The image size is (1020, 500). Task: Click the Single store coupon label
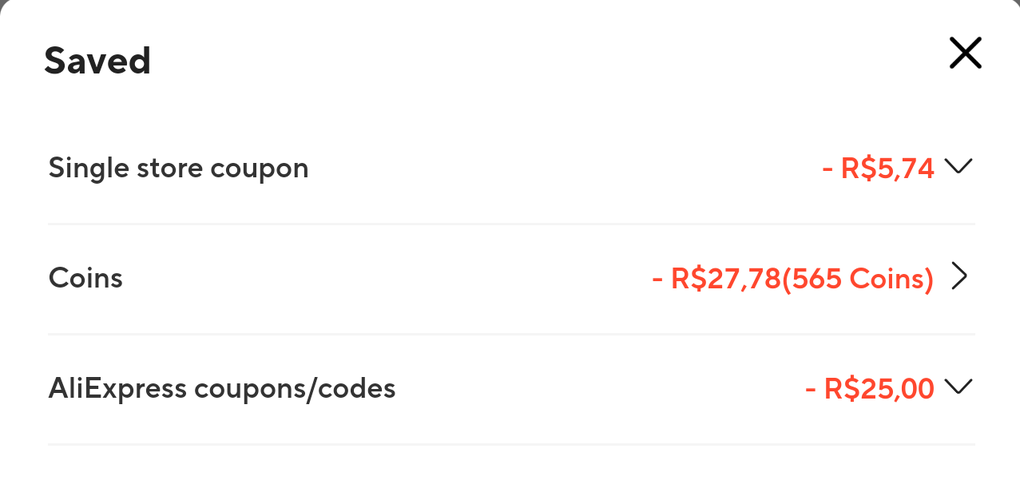178,168
